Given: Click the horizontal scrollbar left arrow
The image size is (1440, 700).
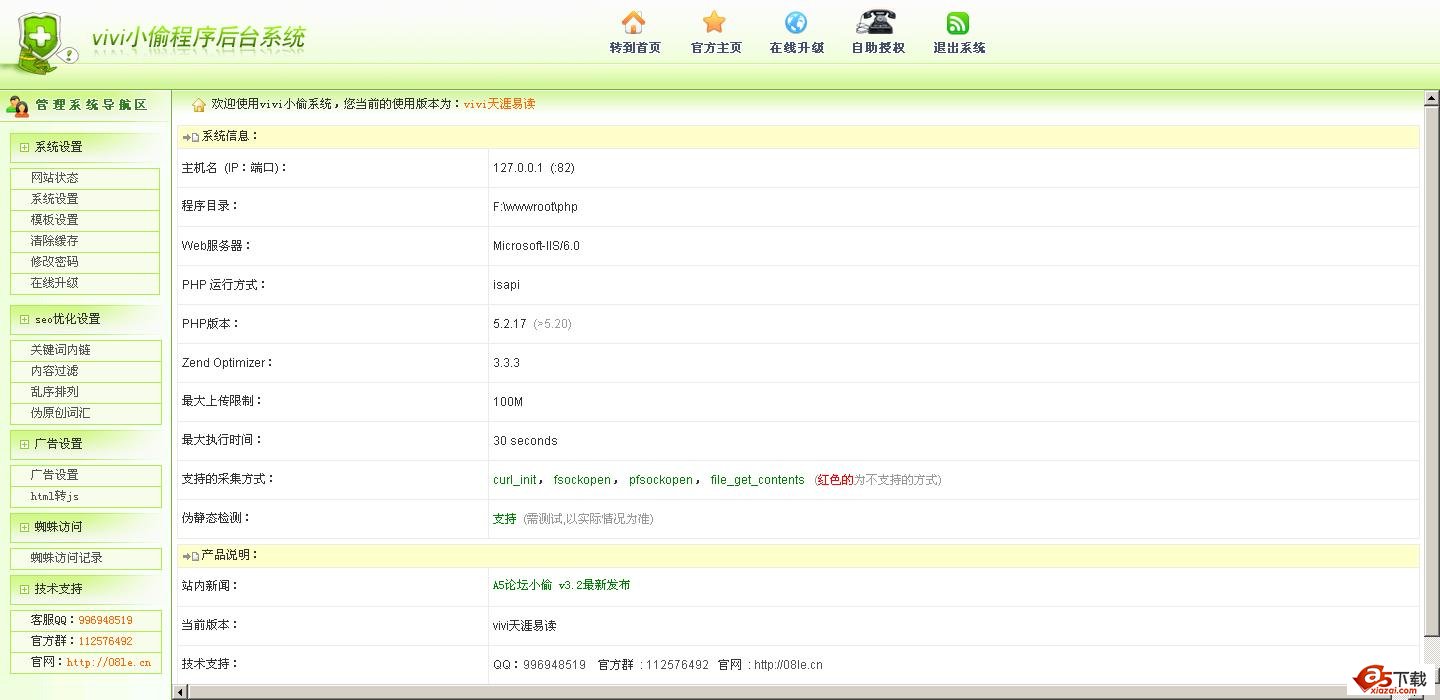Looking at the screenshot, I should pos(181,692).
